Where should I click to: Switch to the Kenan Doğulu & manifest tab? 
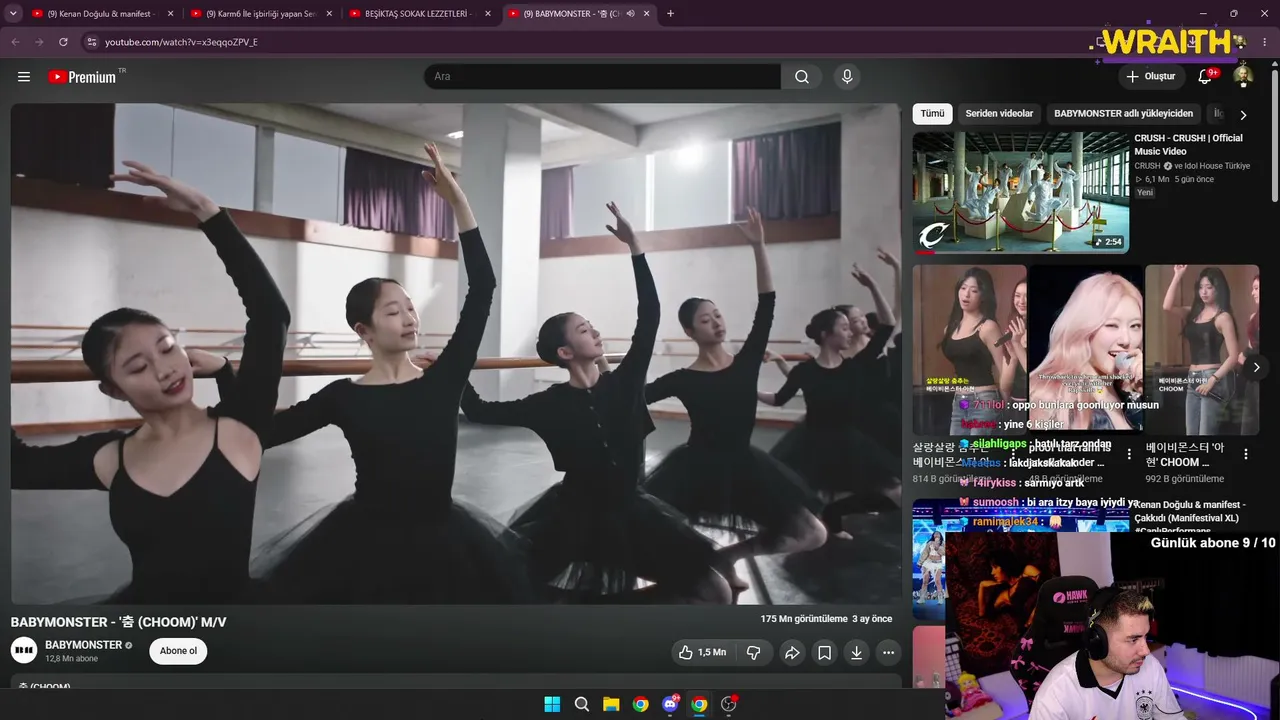pyautogui.click(x=100, y=13)
